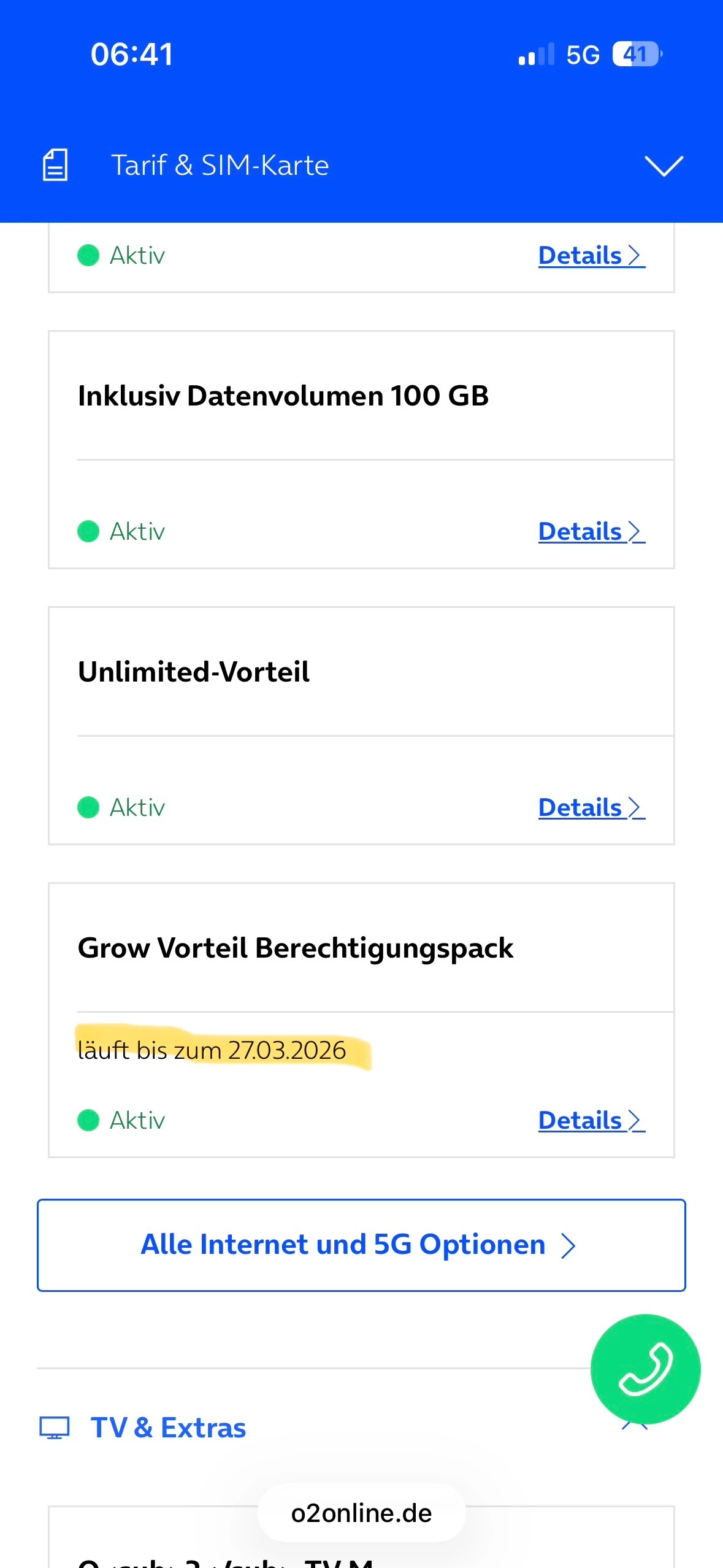Open Details link in the topmost card

click(591, 255)
